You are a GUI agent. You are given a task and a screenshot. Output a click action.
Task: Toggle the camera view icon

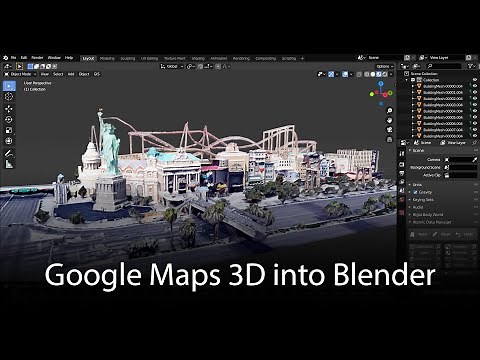(389, 130)
